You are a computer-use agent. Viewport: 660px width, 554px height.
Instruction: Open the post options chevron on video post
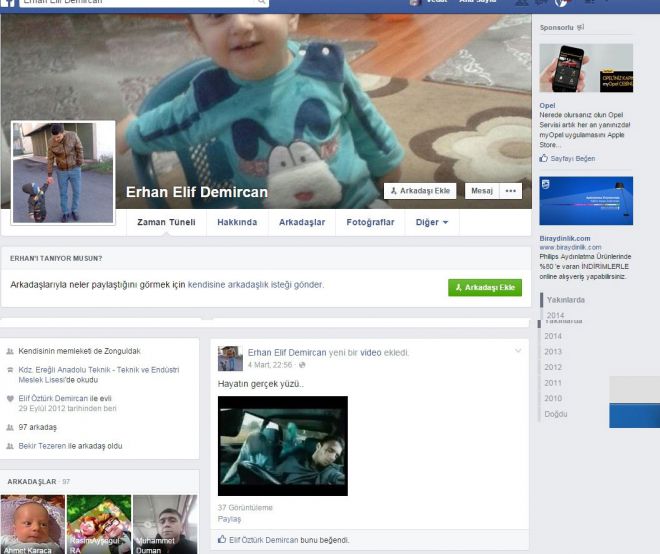coord(517,351)
